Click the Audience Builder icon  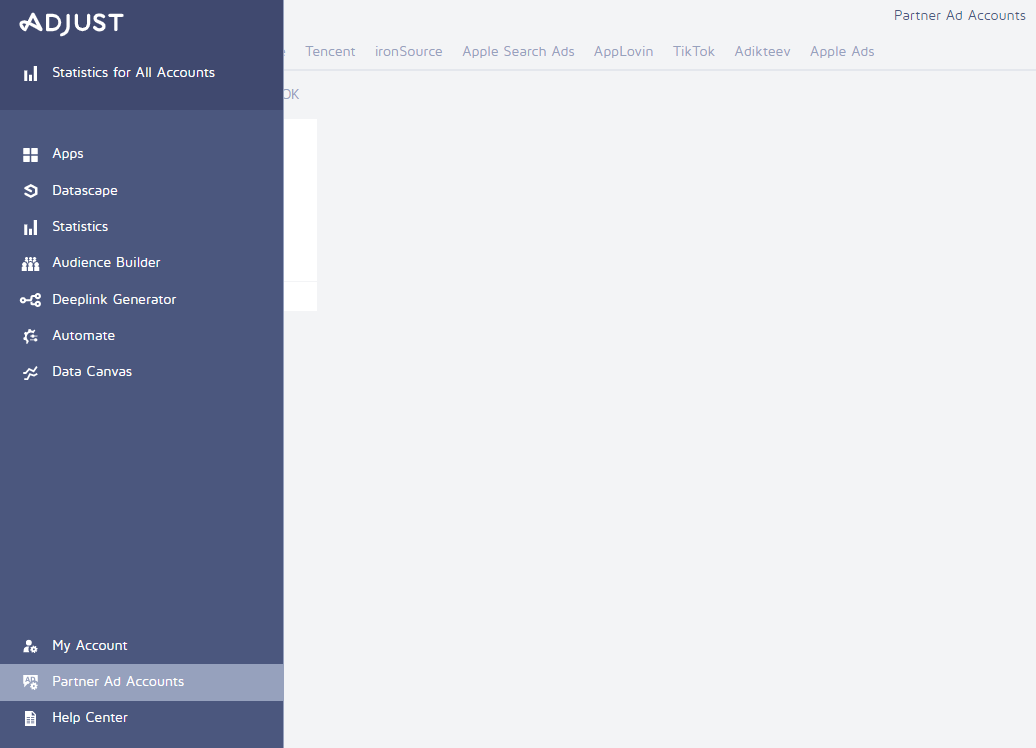[31, 262]
